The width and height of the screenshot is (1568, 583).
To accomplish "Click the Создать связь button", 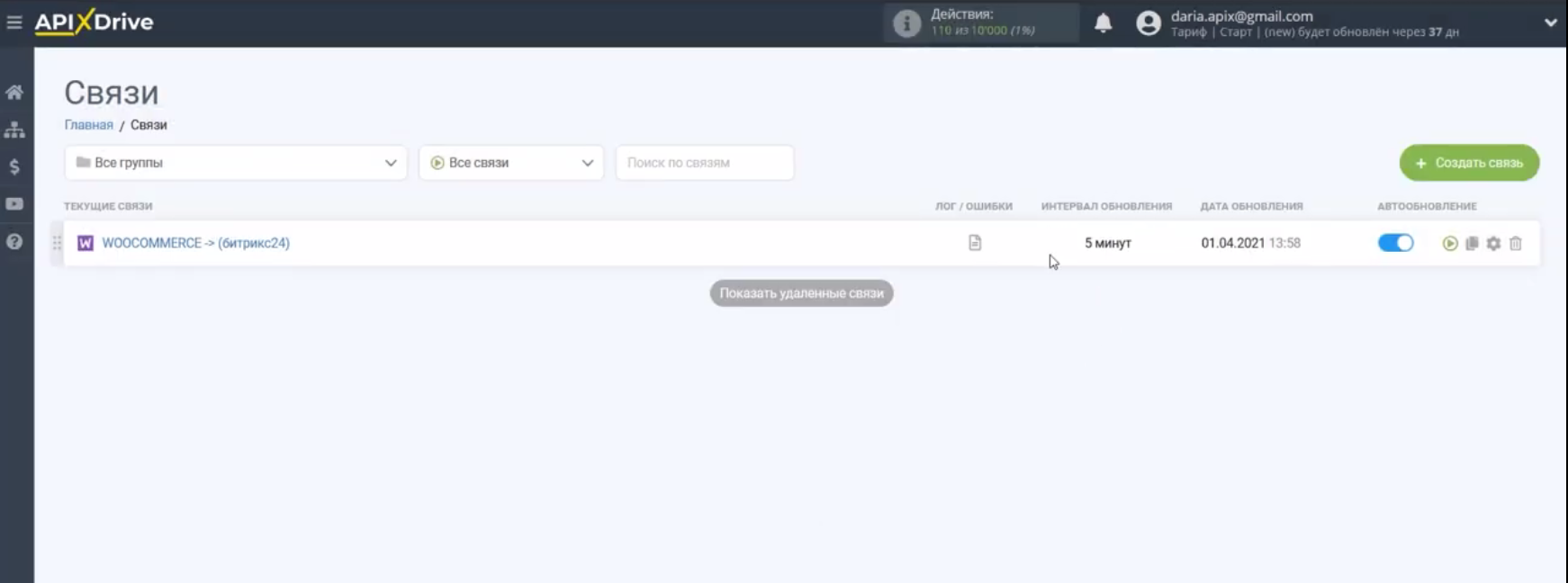I will pyautogui.click(x=1469, y=163).
